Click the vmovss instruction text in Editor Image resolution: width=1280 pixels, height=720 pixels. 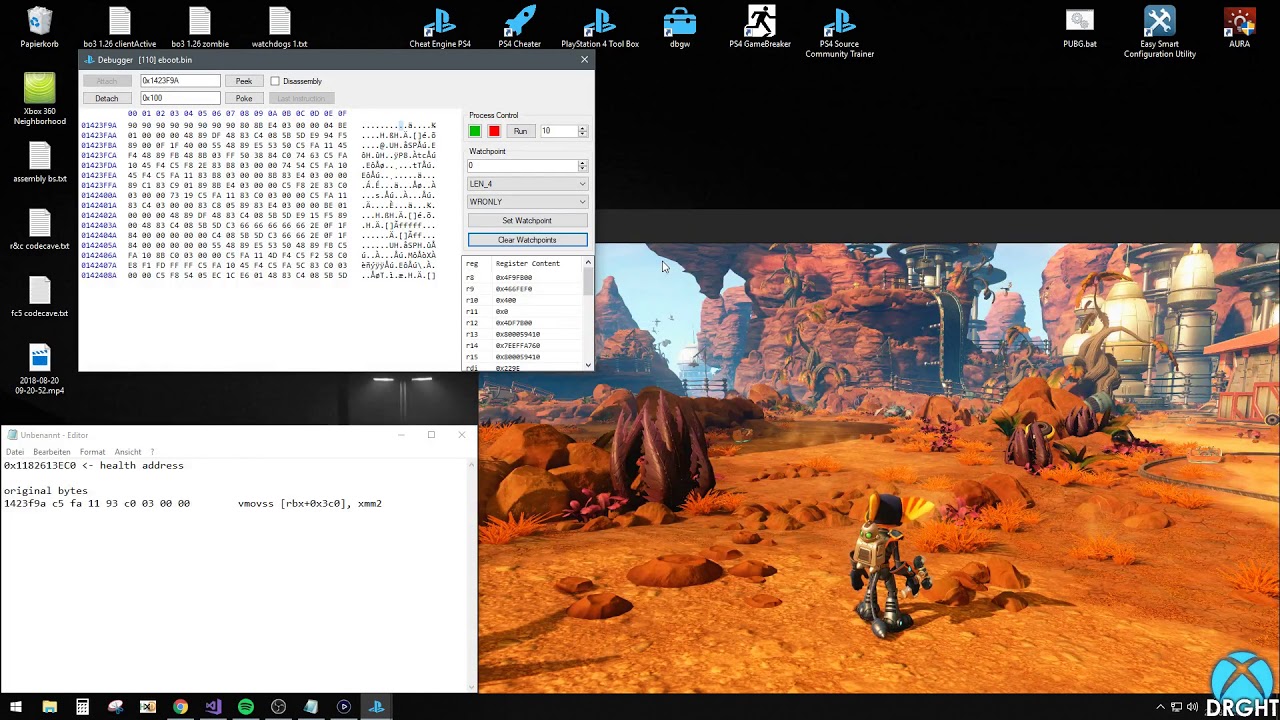click(310, 504)
